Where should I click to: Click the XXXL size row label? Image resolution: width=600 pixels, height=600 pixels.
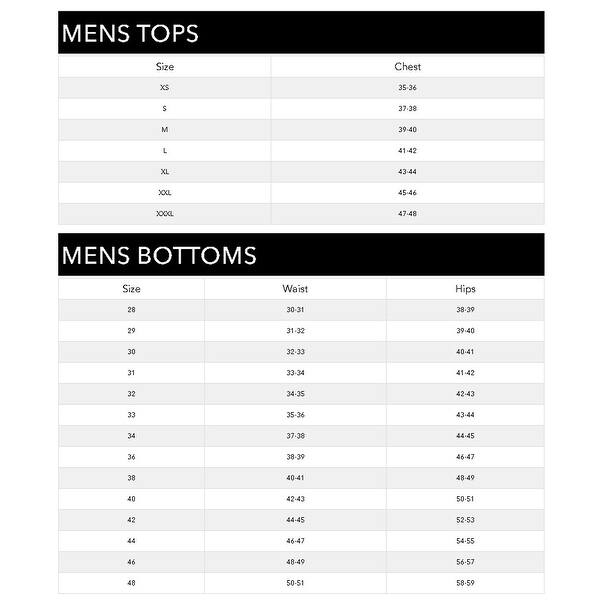[165, 214]
